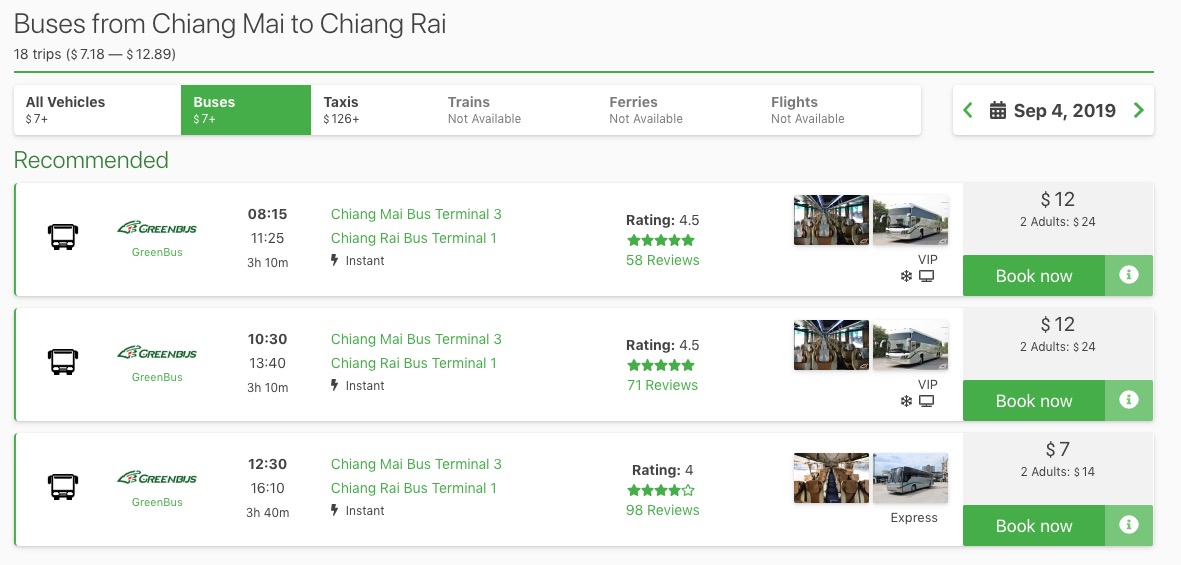
Task: View bus interior photo of 12:30 trip
Action: click(x=830, y=478)
